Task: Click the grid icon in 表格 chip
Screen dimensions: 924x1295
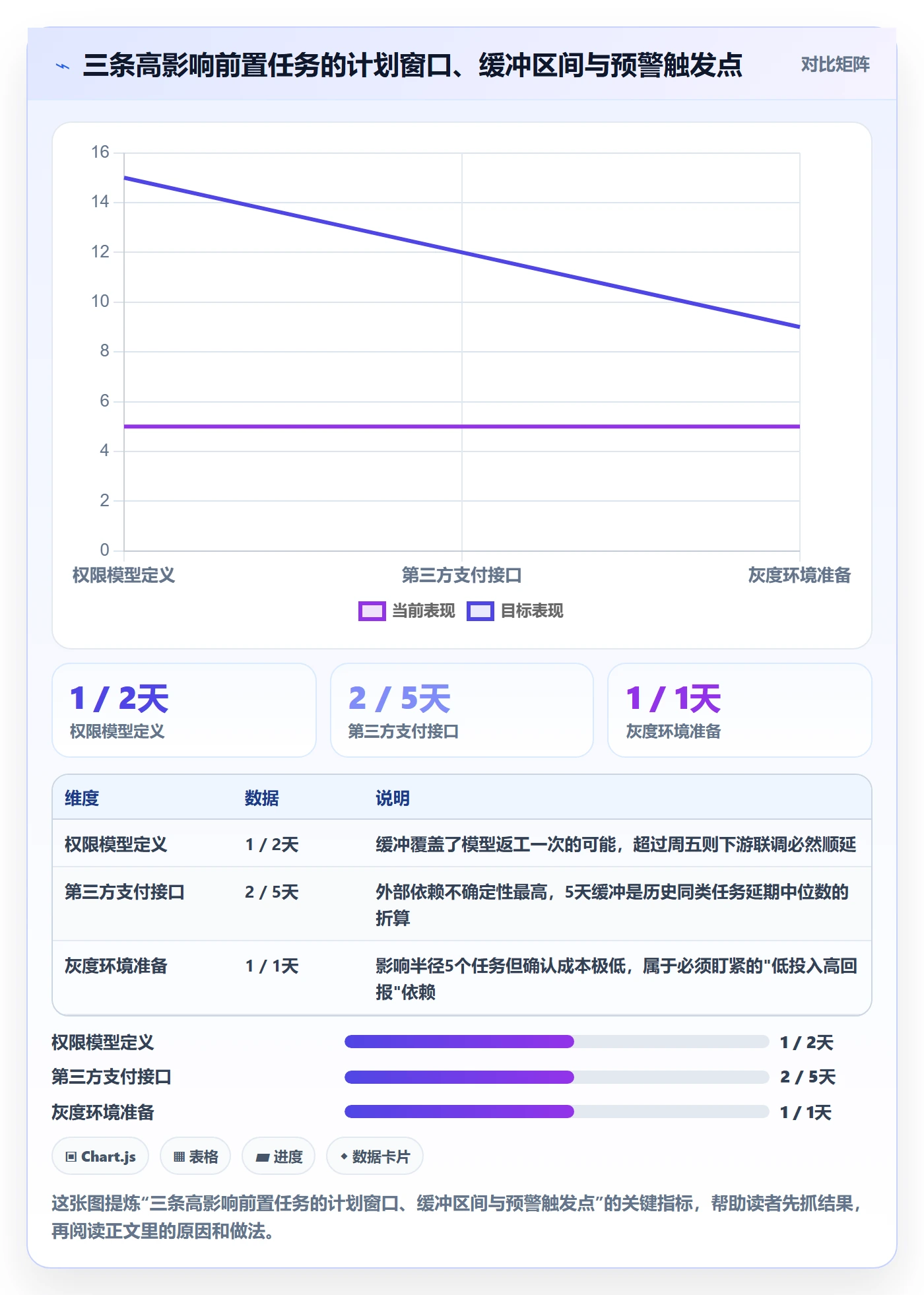Action: (x=179, y=1157)
